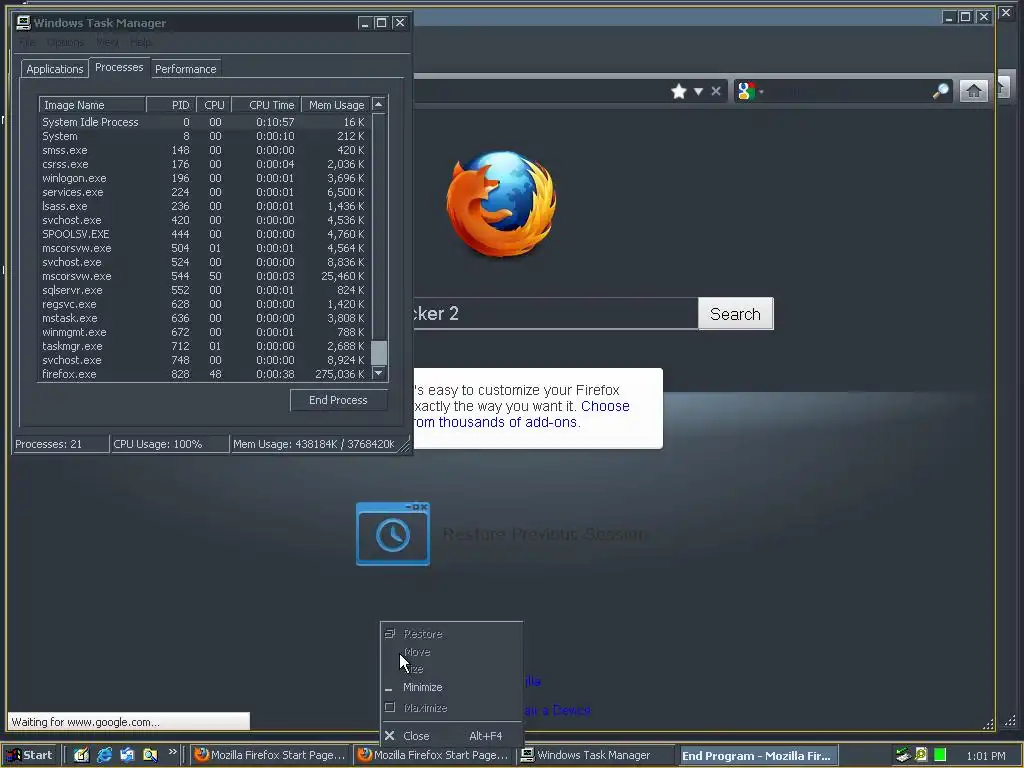Click the large Firefox logo
This screenshot has width=1024, height=768.
(502, 203)
